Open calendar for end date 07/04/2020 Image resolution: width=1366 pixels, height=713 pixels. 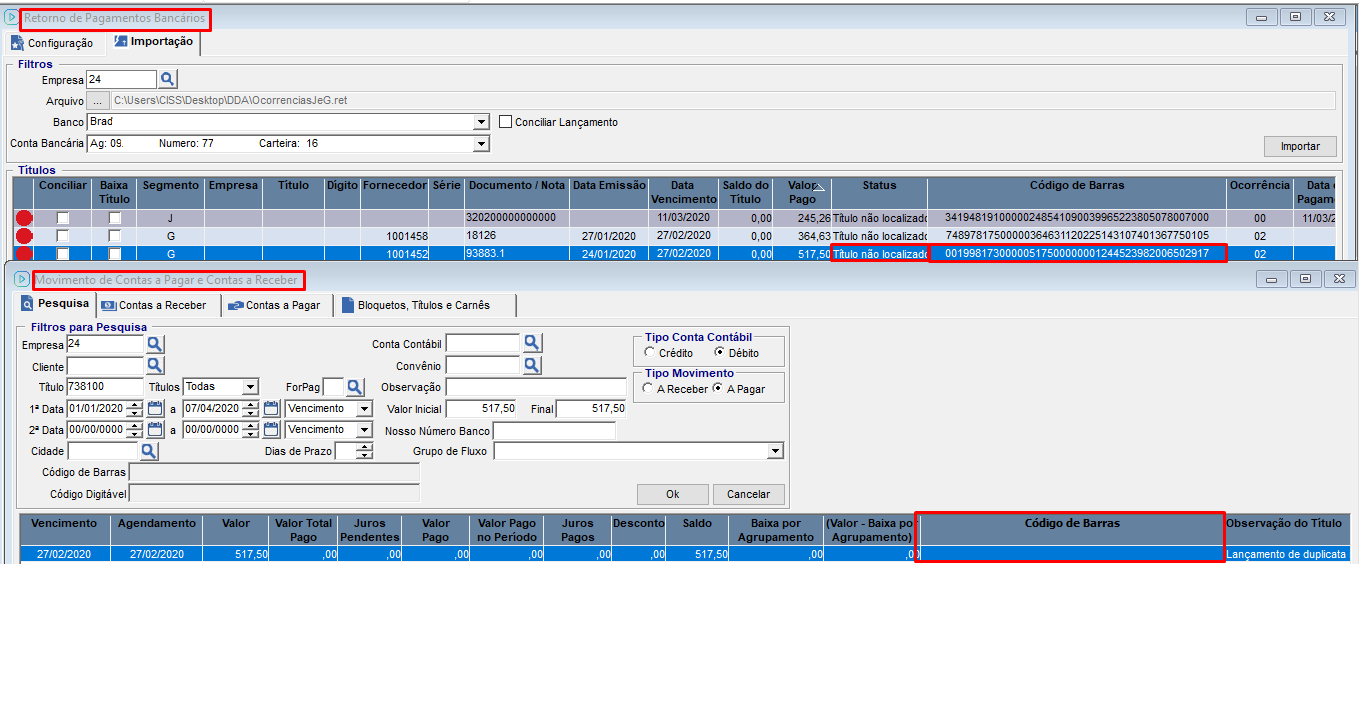[271, 408]
